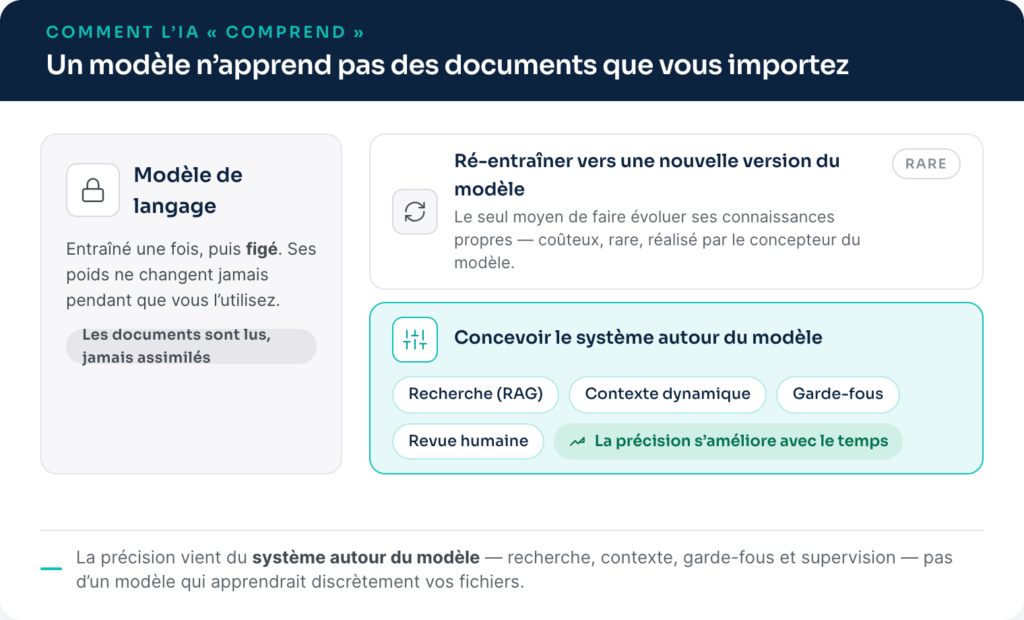Image resolution: width=1024 pixels, height=620 pixels.
Task: Click the main title Un modèle n'apprend pas
Action: coord(447,65)
